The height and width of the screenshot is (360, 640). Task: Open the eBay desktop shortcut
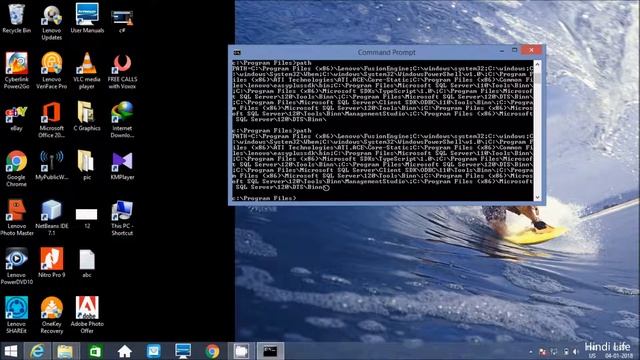pos(16,118)
